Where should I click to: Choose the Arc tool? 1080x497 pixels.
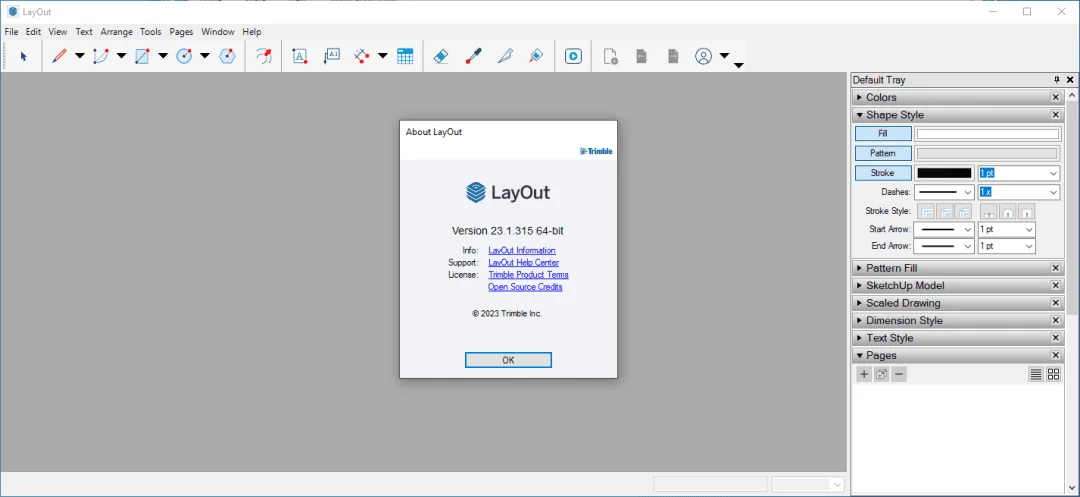pyautogui.click(x=101, y=56)
